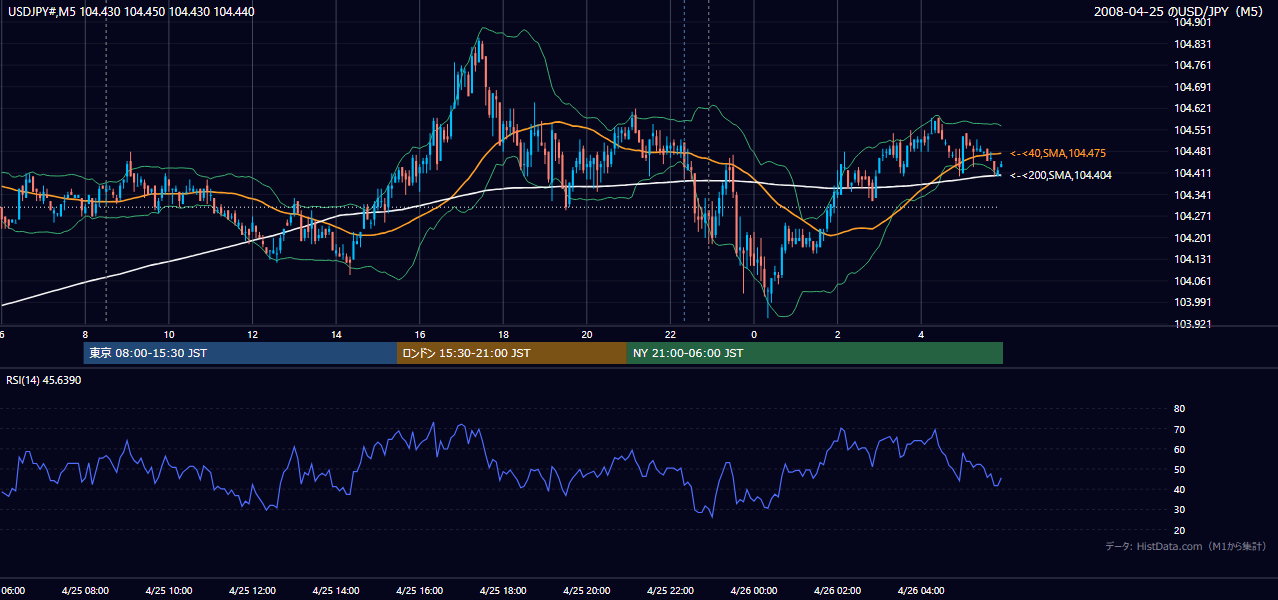Click RSI level label 80
This screenshot has height=600, width=1278.
pos(1179,409)
